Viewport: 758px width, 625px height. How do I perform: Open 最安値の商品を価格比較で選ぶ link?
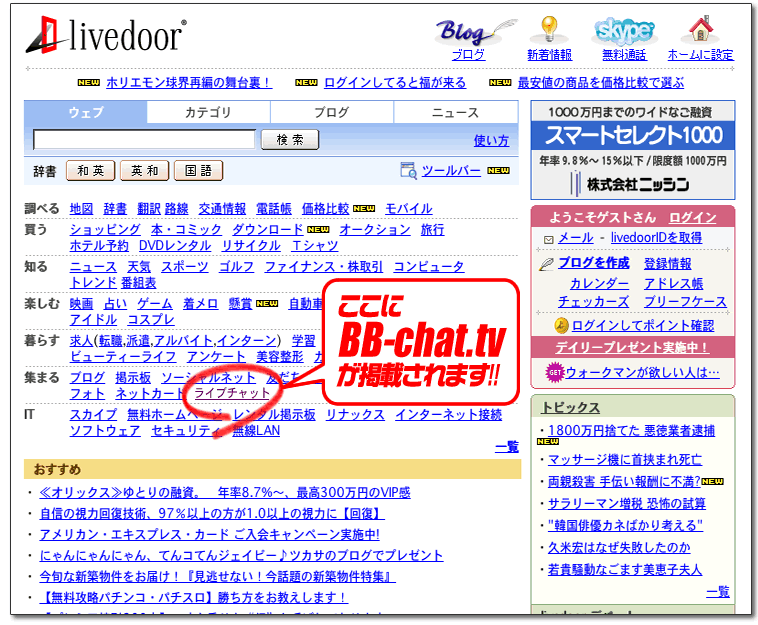601,83
